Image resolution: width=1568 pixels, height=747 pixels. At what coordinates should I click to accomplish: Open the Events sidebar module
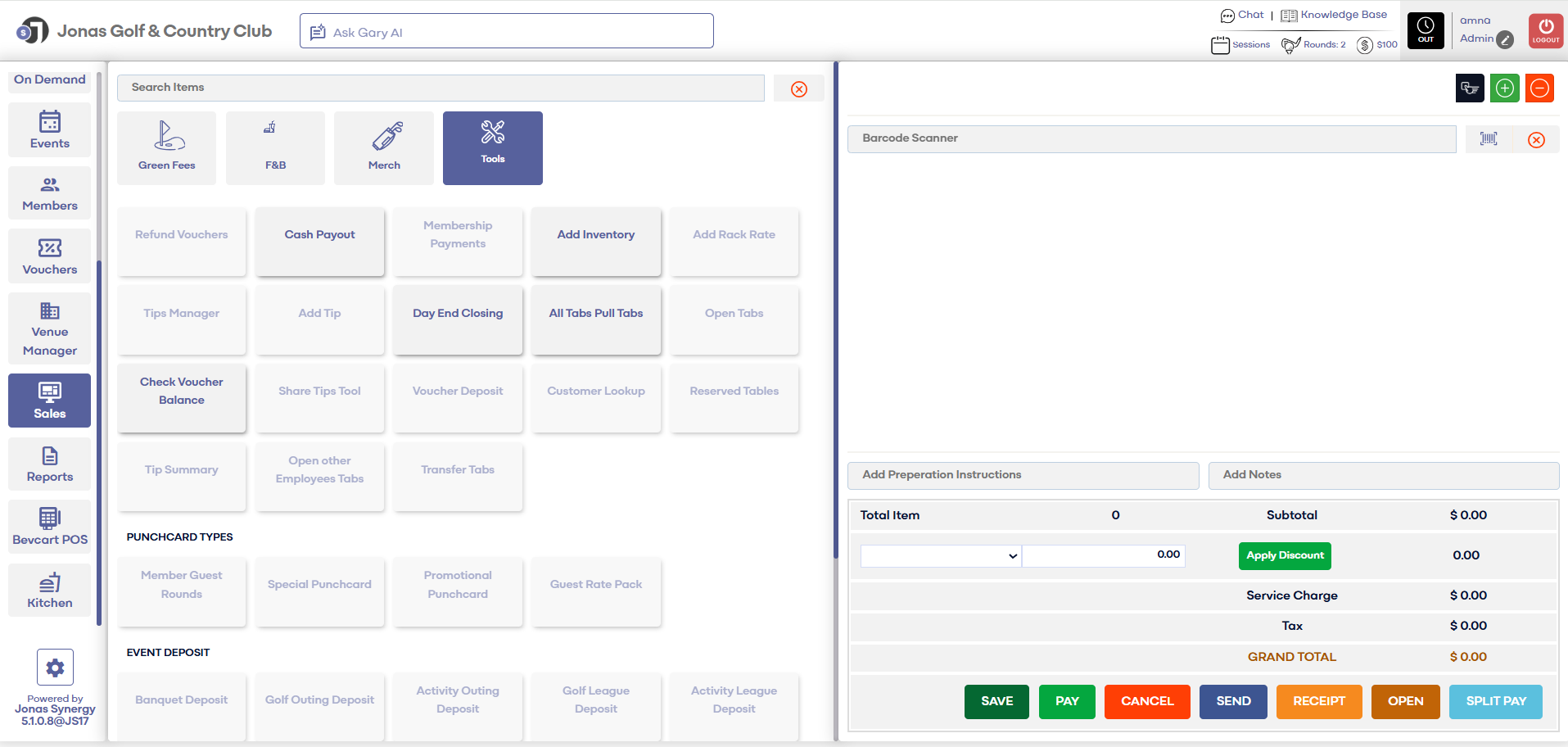click(49, 130)
